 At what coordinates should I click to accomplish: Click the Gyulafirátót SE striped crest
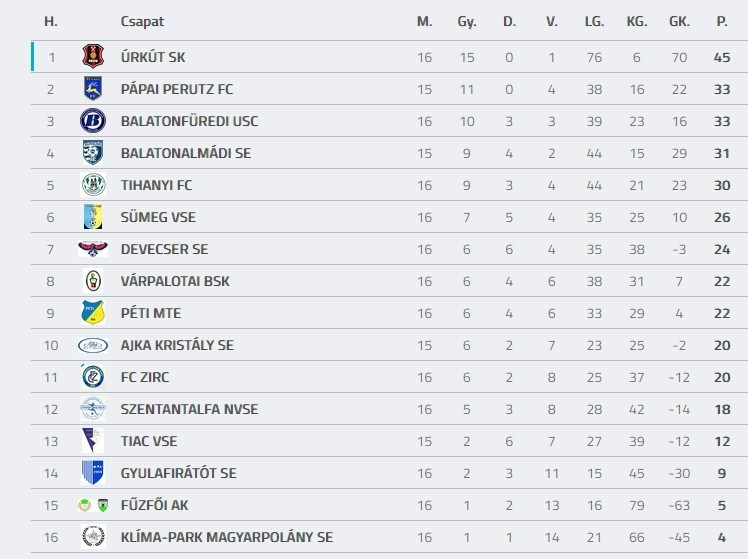(x=93, y=473)
